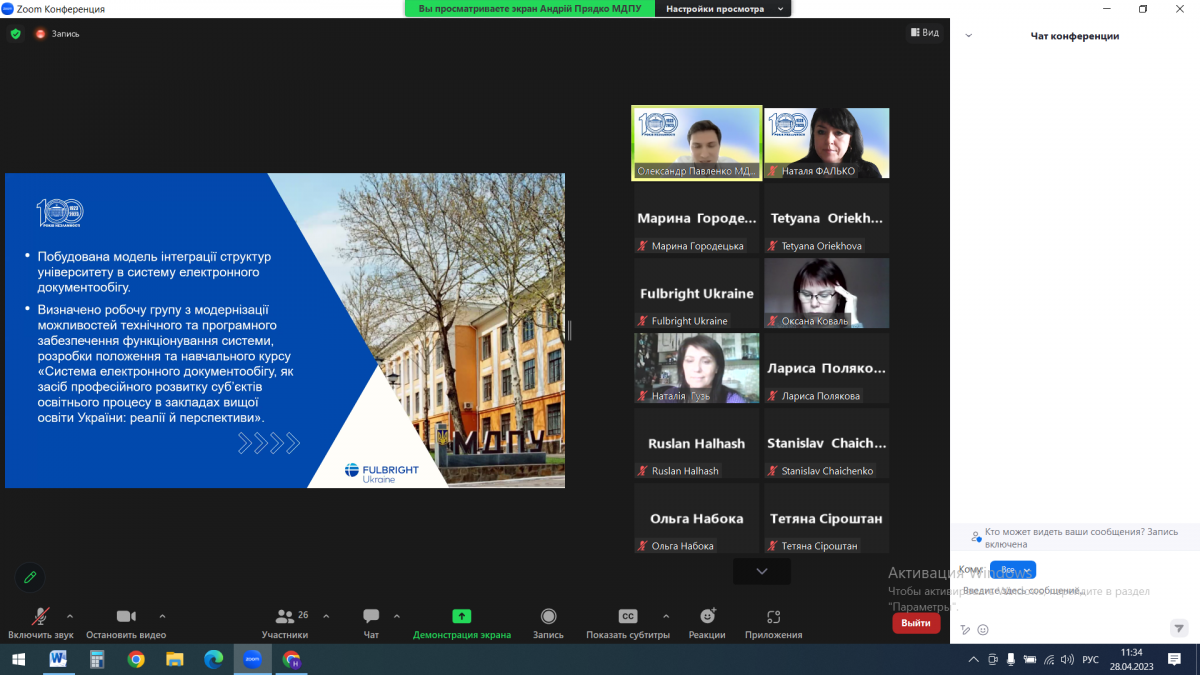Screen dimensions: 1200x675
Task: Click the green annotation pencil icon
Action: click(30, 577)
